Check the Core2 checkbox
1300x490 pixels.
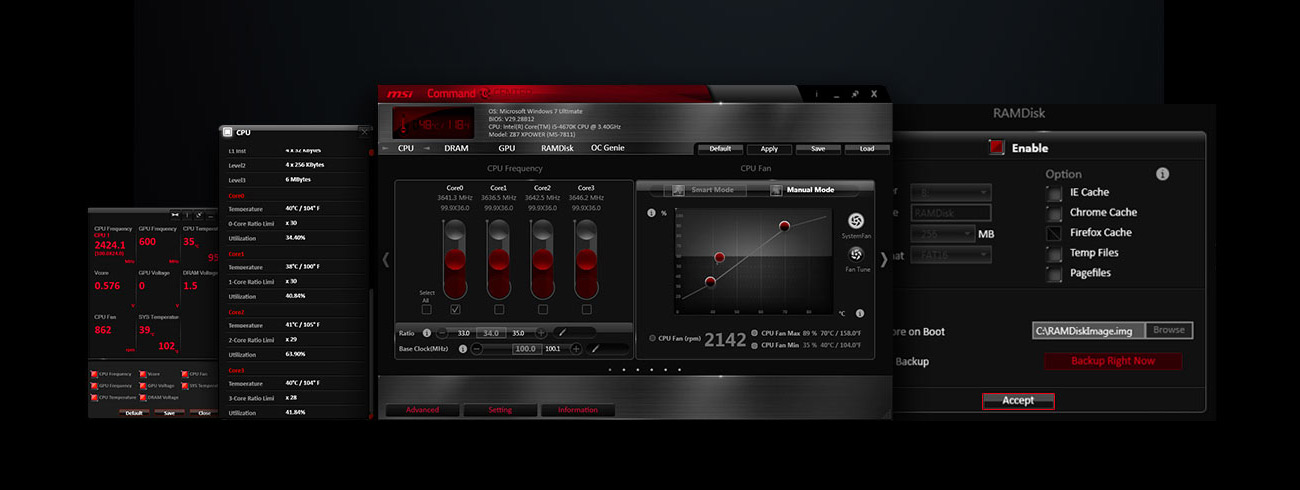click(543, 309)
